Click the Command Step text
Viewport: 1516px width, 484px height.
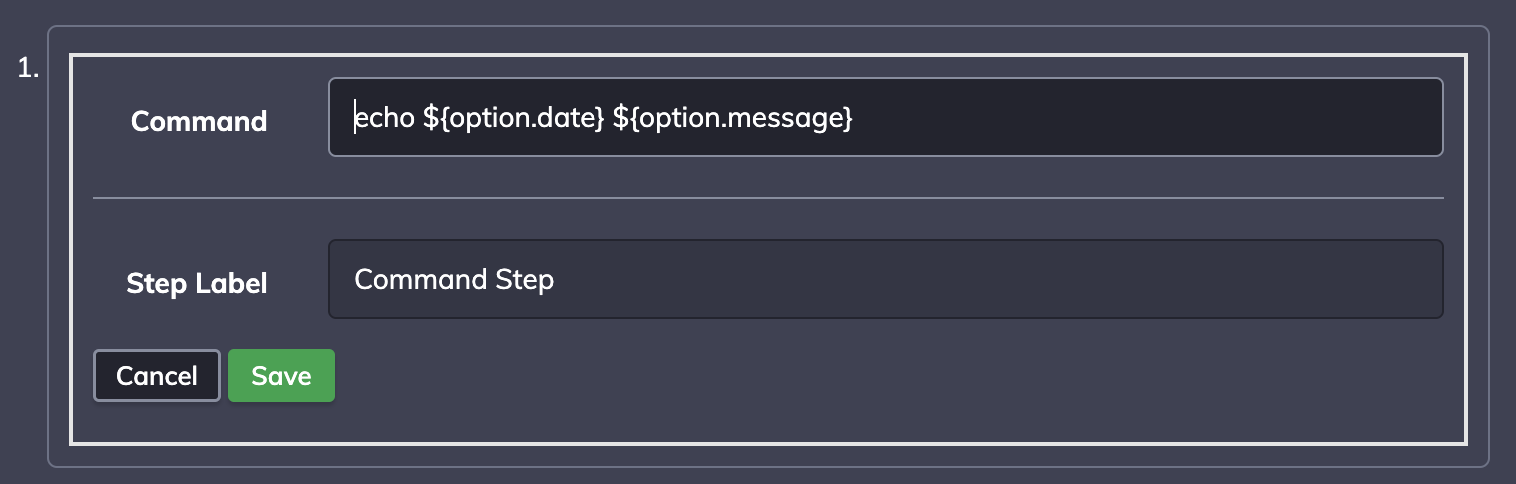454,279
